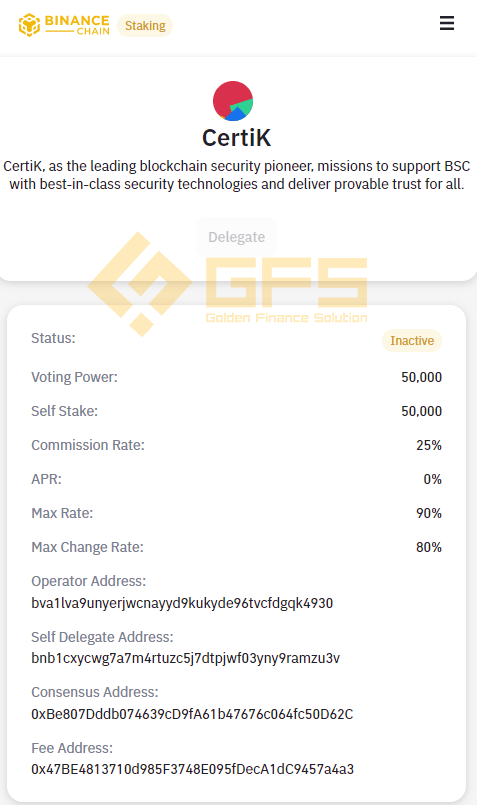The height and width of the screenshot is (805, 477).
Task: Click the Self Stake value 50,000
Action: pyautogui.click(x=422, y=411)
